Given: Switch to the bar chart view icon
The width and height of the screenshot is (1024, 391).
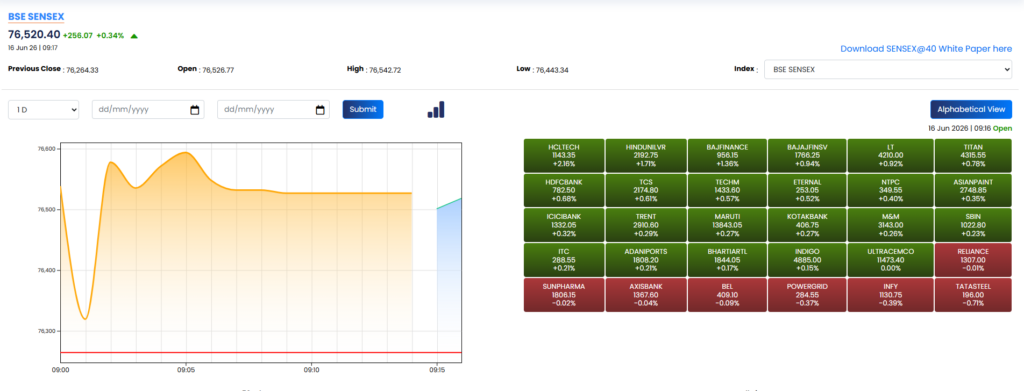Looking at the screenshot, I should (x=436, y=110).
